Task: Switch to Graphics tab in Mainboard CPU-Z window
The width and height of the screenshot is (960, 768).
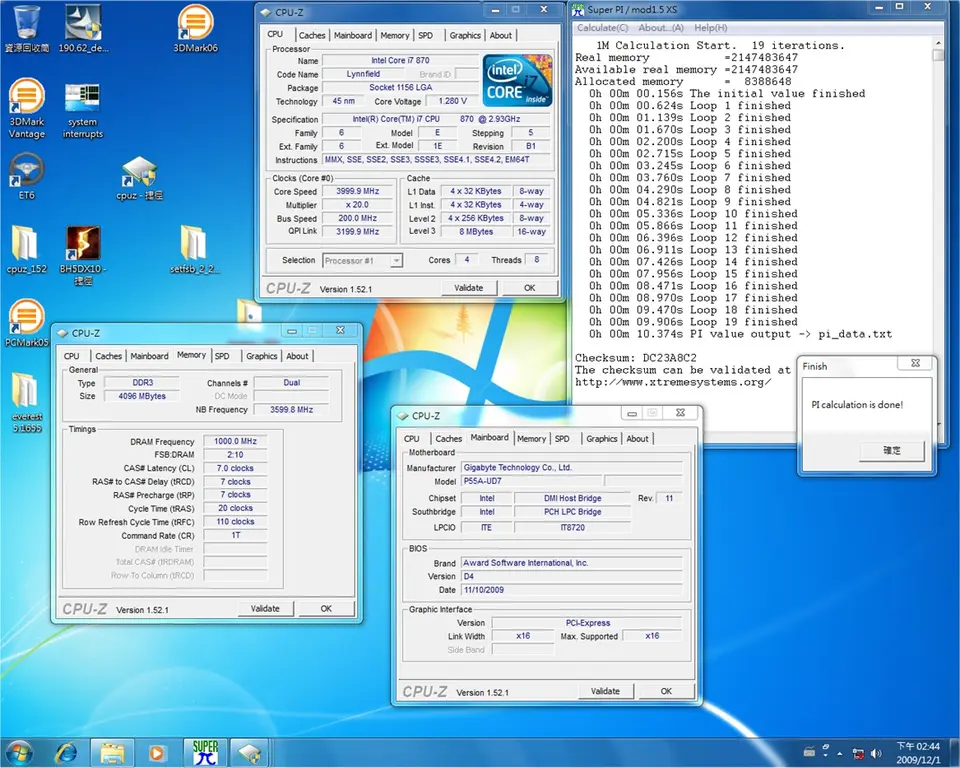Action: [601, 439]
